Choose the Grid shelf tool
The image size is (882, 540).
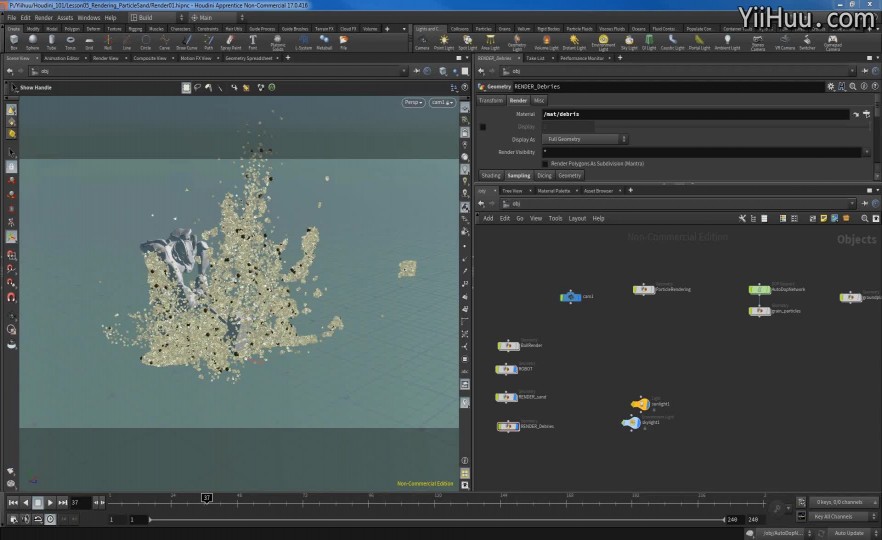[x=89, y=42]
